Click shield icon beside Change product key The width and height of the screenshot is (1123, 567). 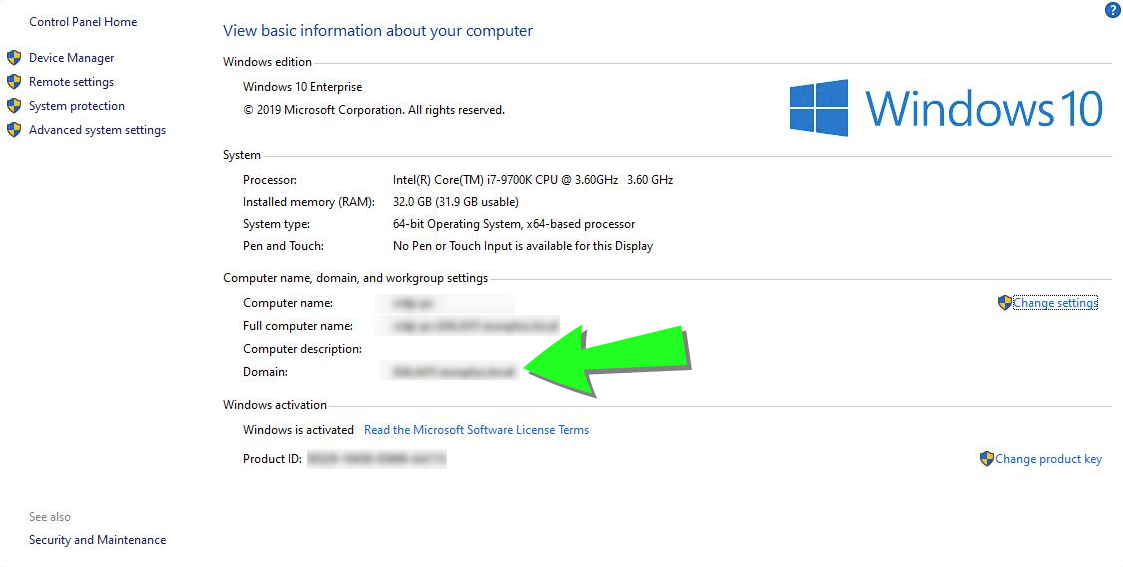click(x=986, y=459)
